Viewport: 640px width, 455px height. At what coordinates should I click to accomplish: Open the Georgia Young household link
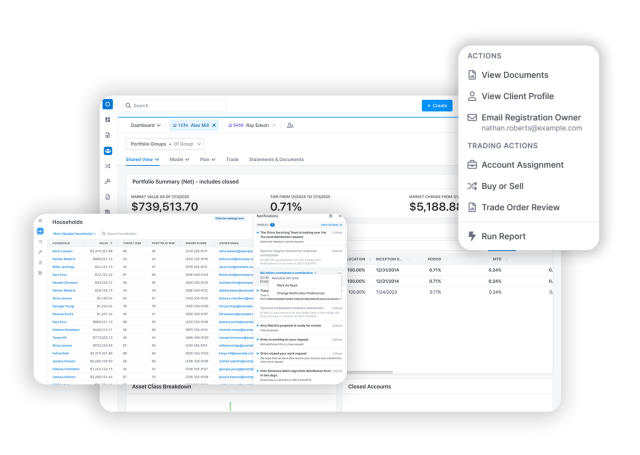(x=63, y=306)
